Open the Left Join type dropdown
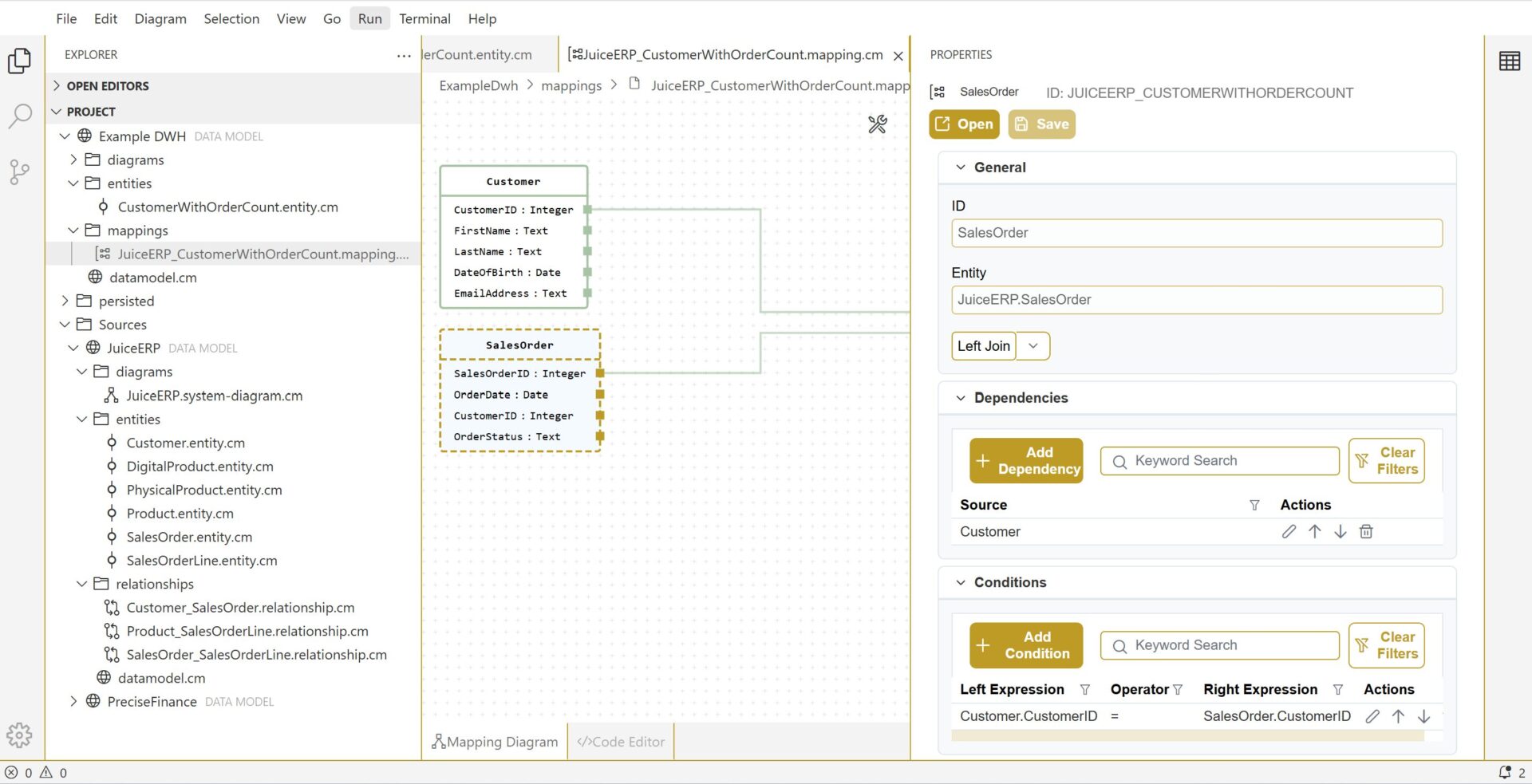This screenshot has width=1532, height=784. [x=1033, y=346]
